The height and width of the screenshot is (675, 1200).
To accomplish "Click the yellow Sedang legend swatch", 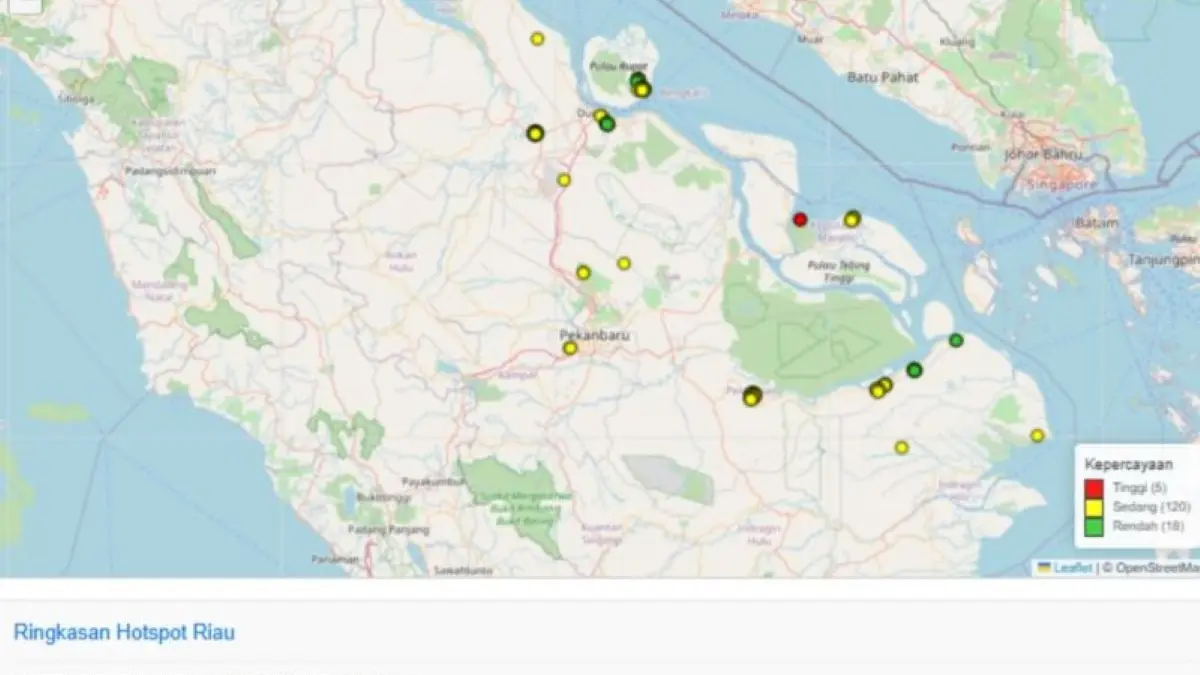I will tap(1094, 507).
